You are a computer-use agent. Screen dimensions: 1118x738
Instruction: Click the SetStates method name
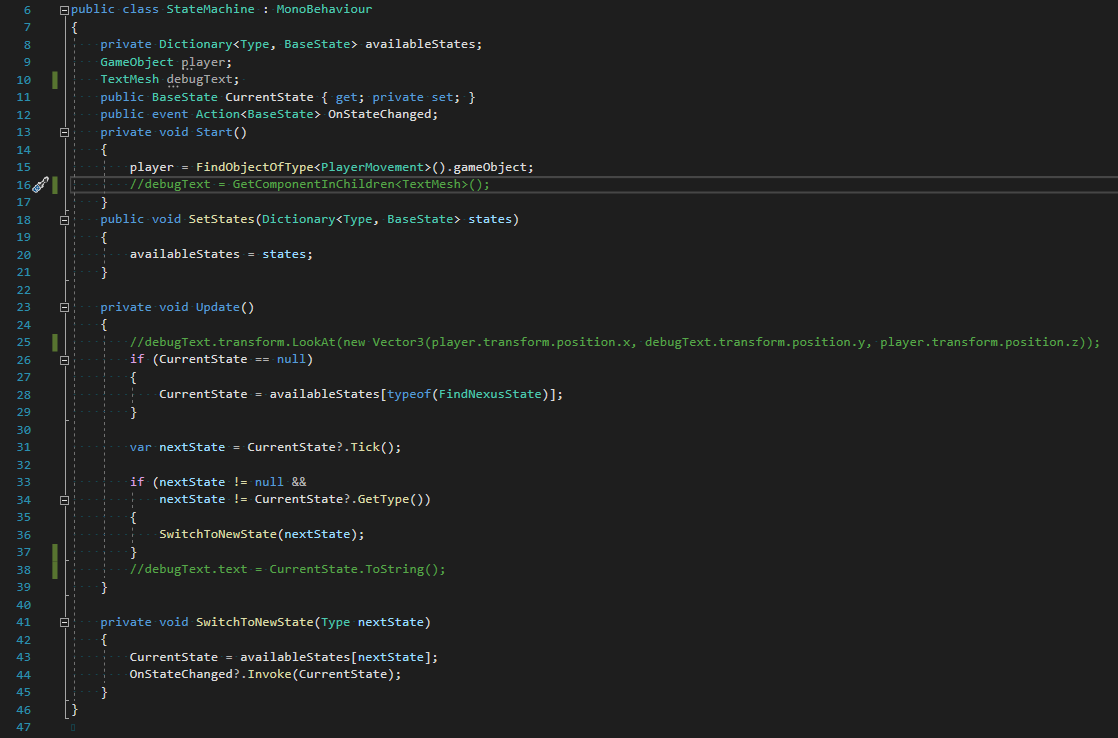pos(221,219)
